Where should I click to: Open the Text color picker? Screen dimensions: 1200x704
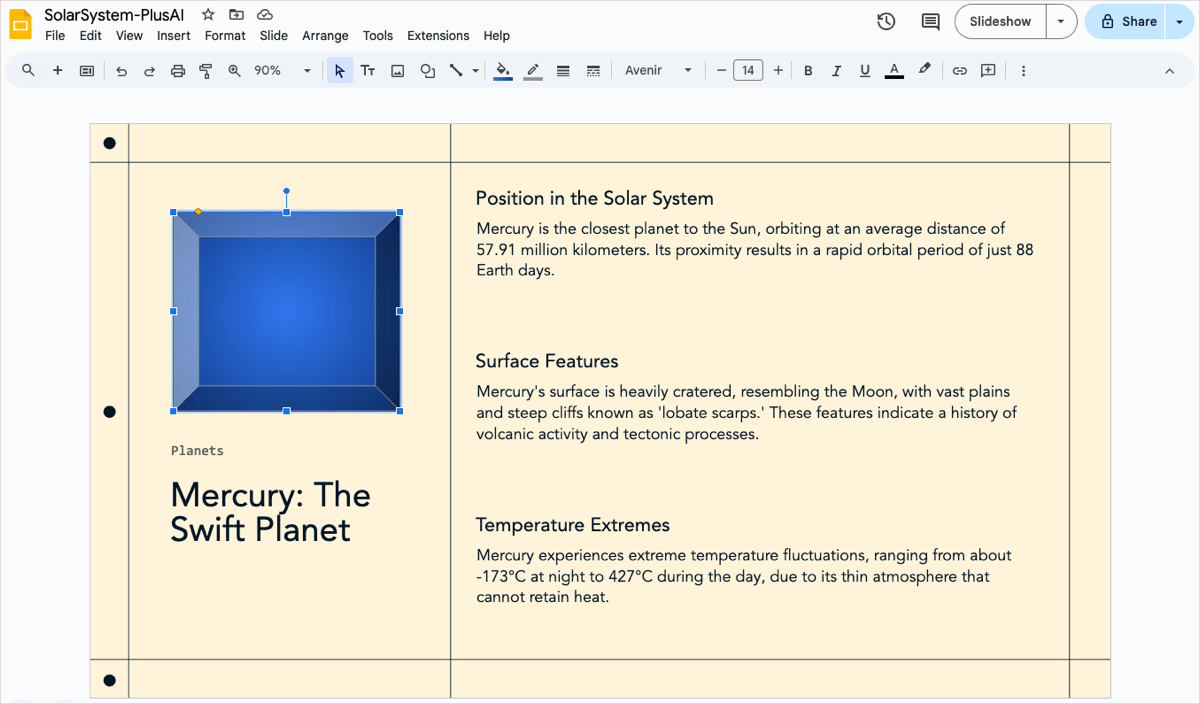(x=894, y=71)
